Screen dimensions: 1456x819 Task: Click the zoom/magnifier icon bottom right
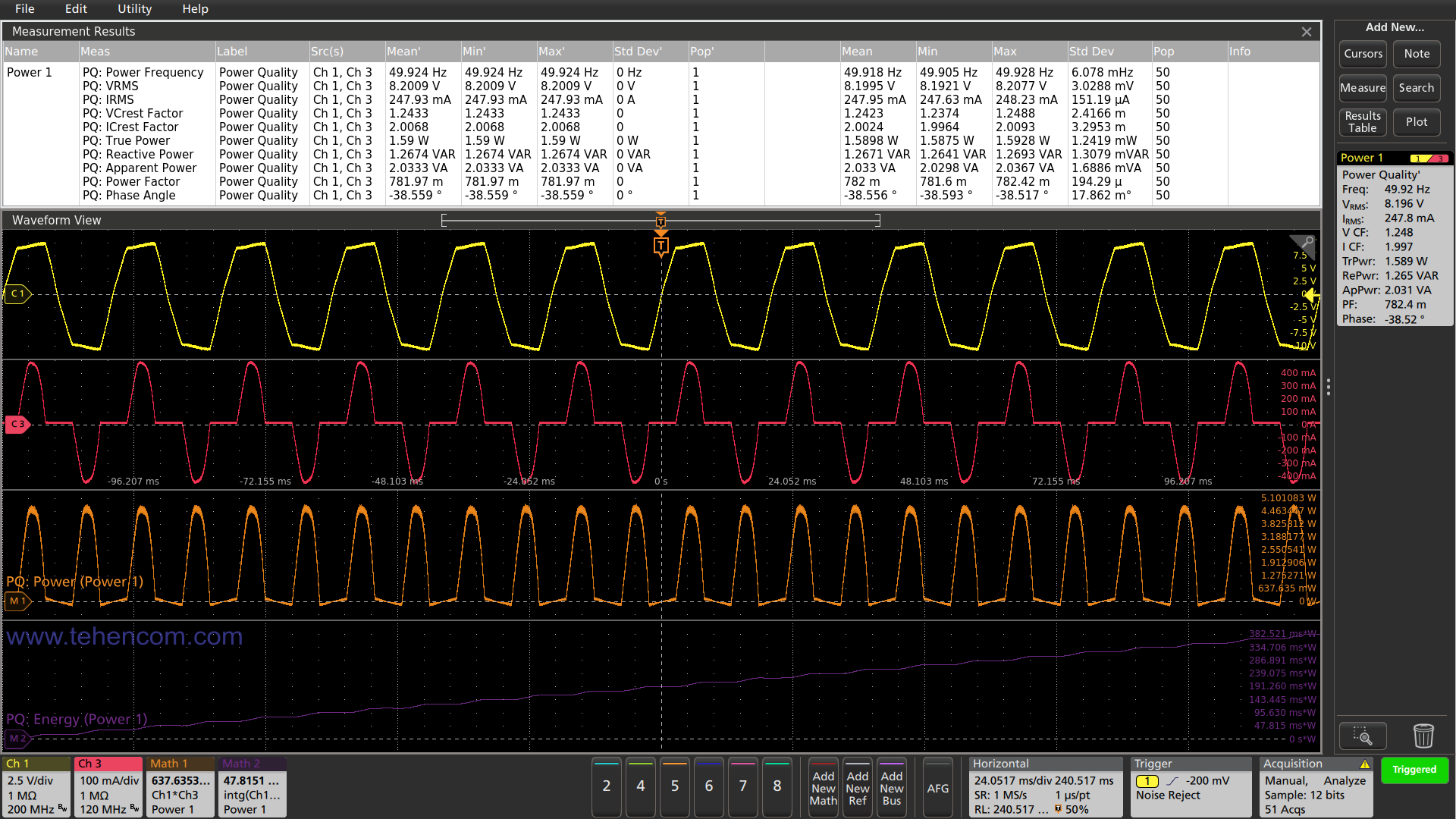pos(1362,736)
